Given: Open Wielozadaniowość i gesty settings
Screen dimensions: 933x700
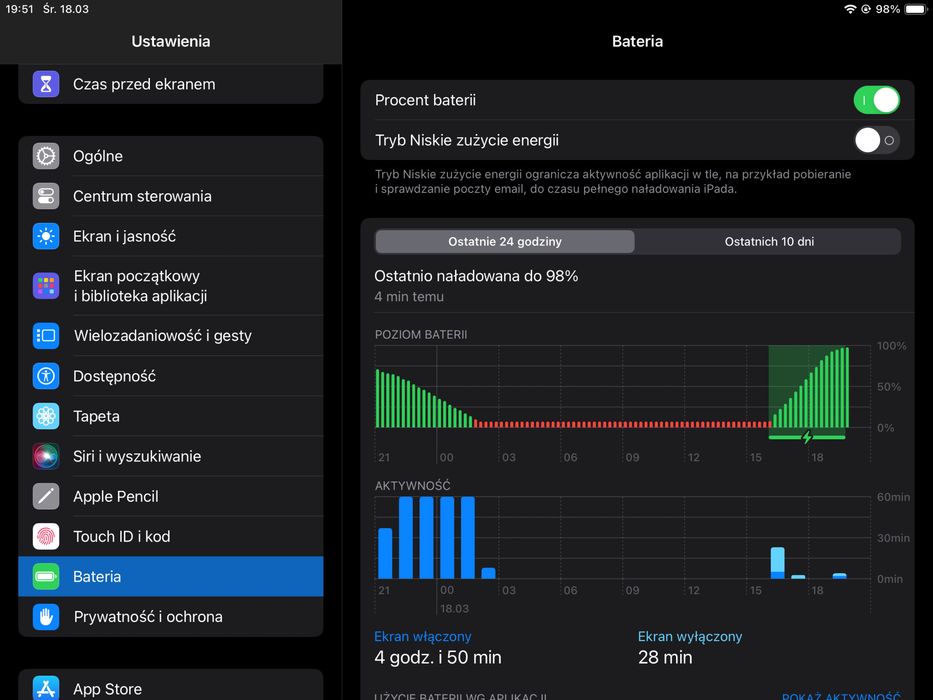Looking at the screenshot, I should (x=171, y=336).
